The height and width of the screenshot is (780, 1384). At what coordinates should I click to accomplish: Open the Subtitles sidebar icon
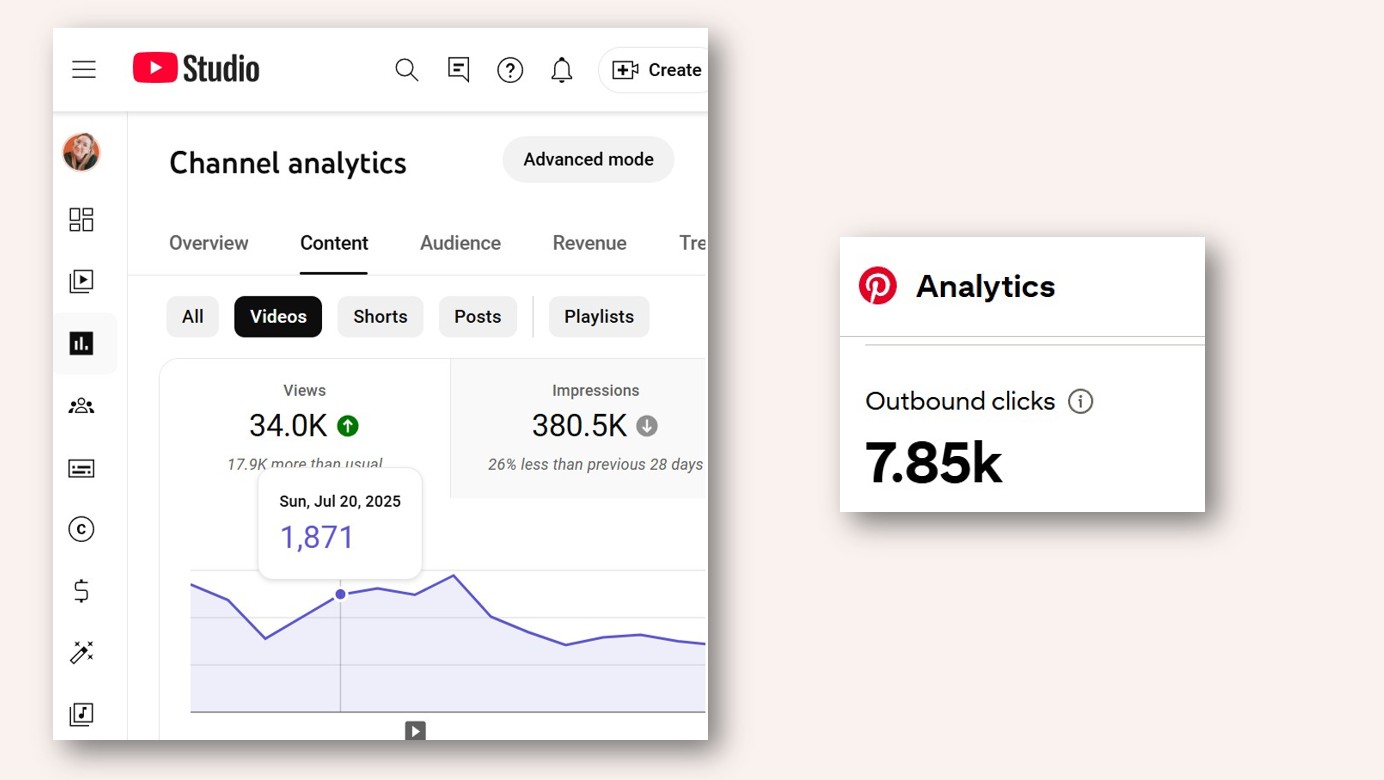(81, 468)
